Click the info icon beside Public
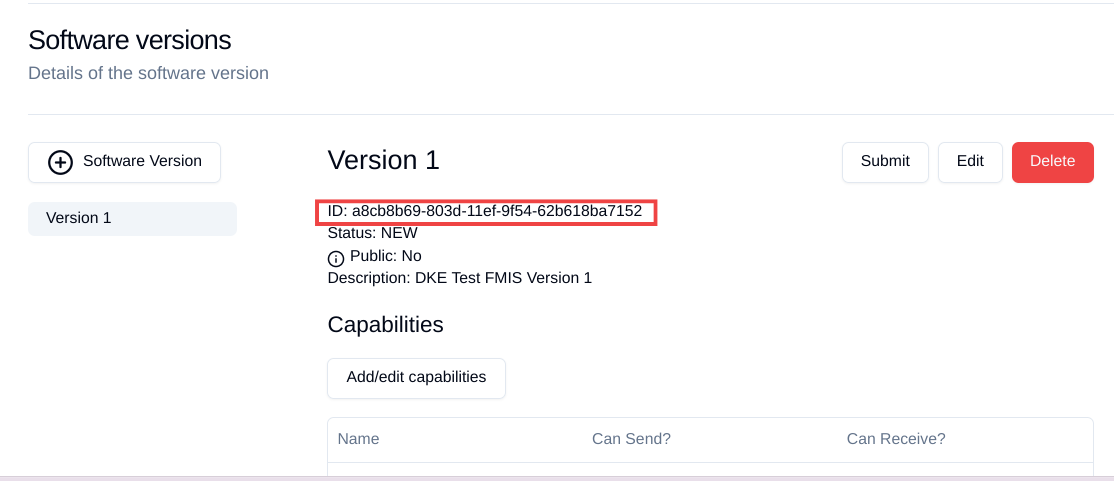Screen dimensions: 1114x481 pos(335,259)
